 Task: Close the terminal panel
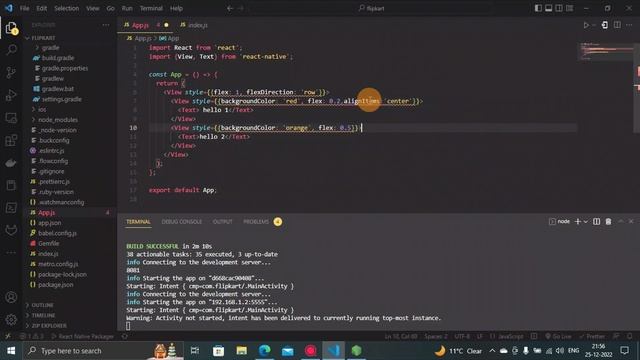coord(631,222)
